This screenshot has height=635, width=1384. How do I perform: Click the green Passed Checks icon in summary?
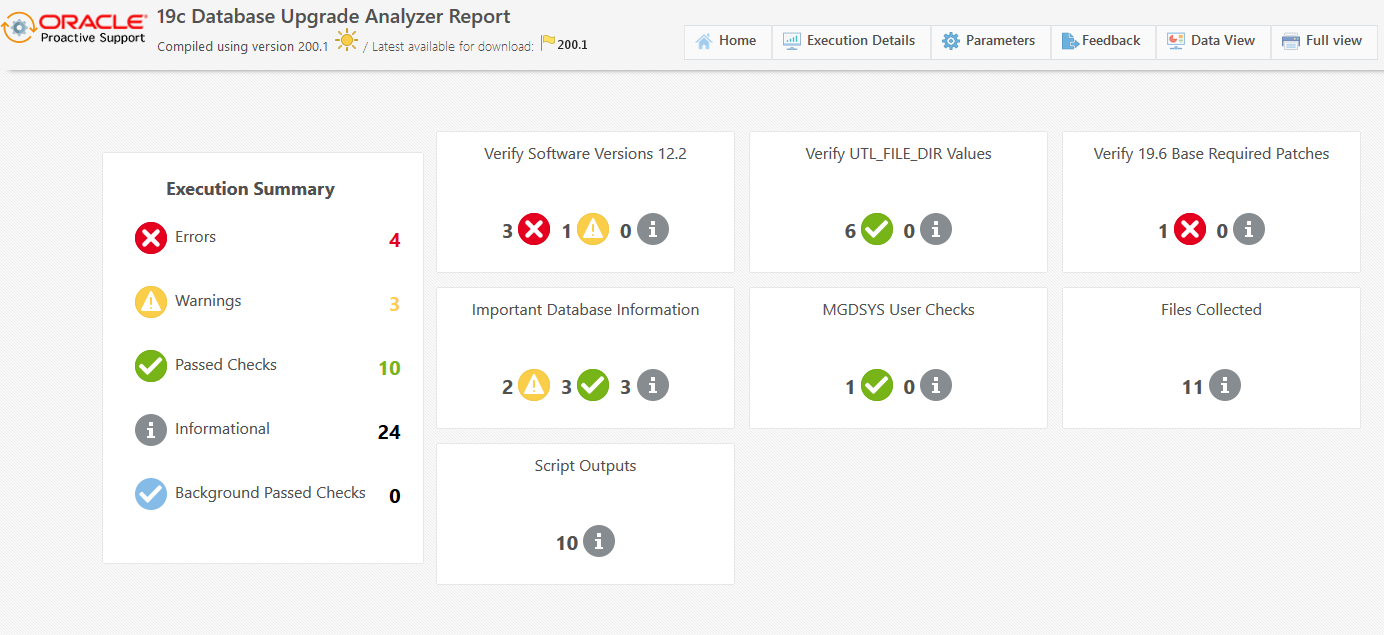(151, 366)
